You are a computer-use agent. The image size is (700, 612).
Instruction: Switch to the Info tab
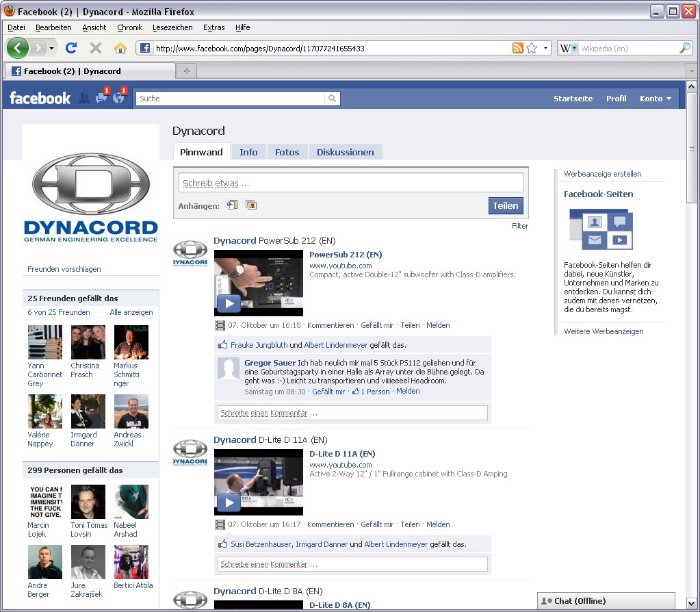[x=248, y=152]
